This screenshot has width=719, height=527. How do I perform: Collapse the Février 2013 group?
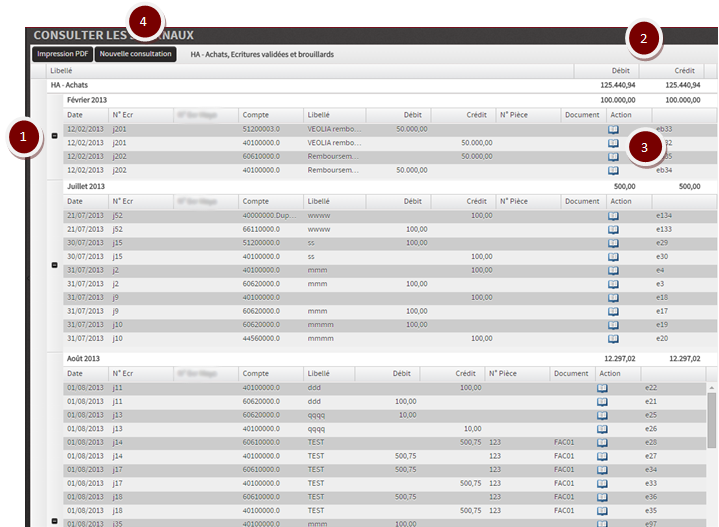tap(54, 136)
